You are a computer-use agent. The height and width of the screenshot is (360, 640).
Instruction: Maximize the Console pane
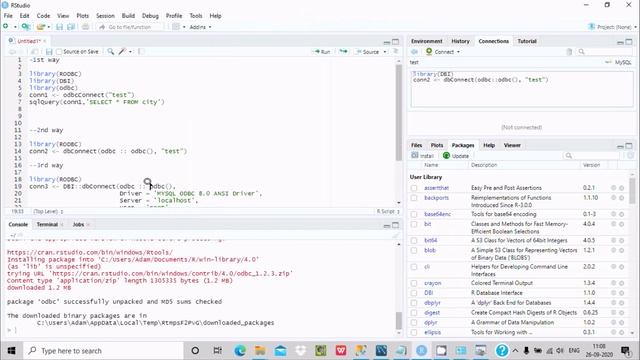pos(395,225)
